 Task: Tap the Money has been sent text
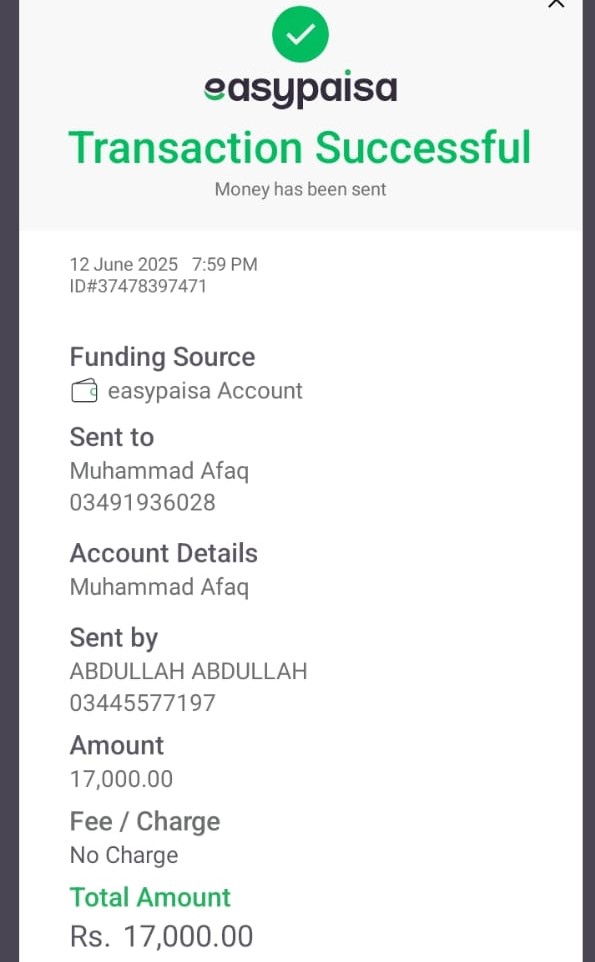(301, 189)
